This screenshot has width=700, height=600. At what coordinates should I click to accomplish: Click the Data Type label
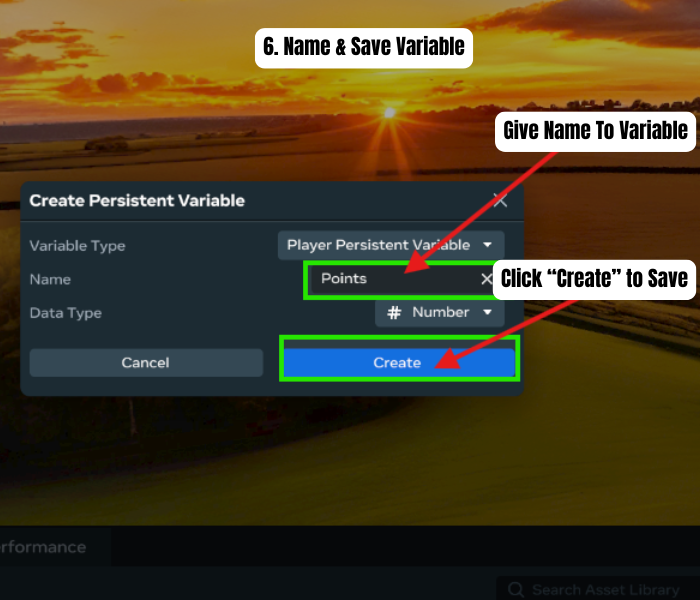click(66, 313)
